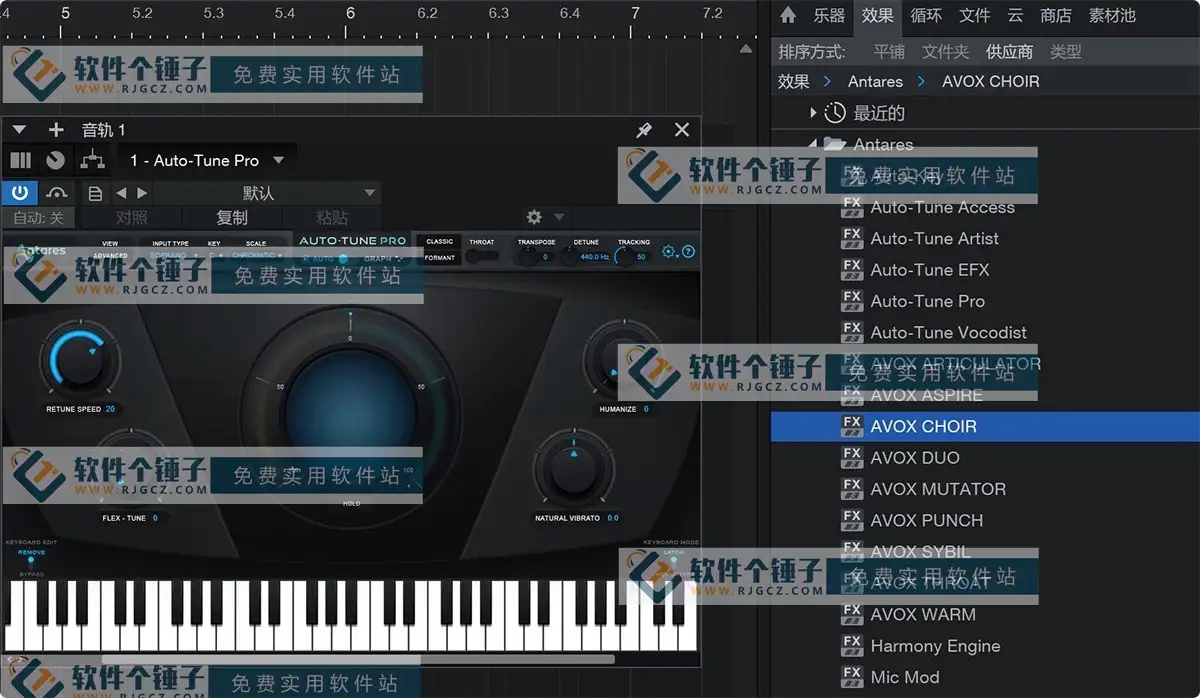Sort browser by 文件夹

tap(946, 52)
